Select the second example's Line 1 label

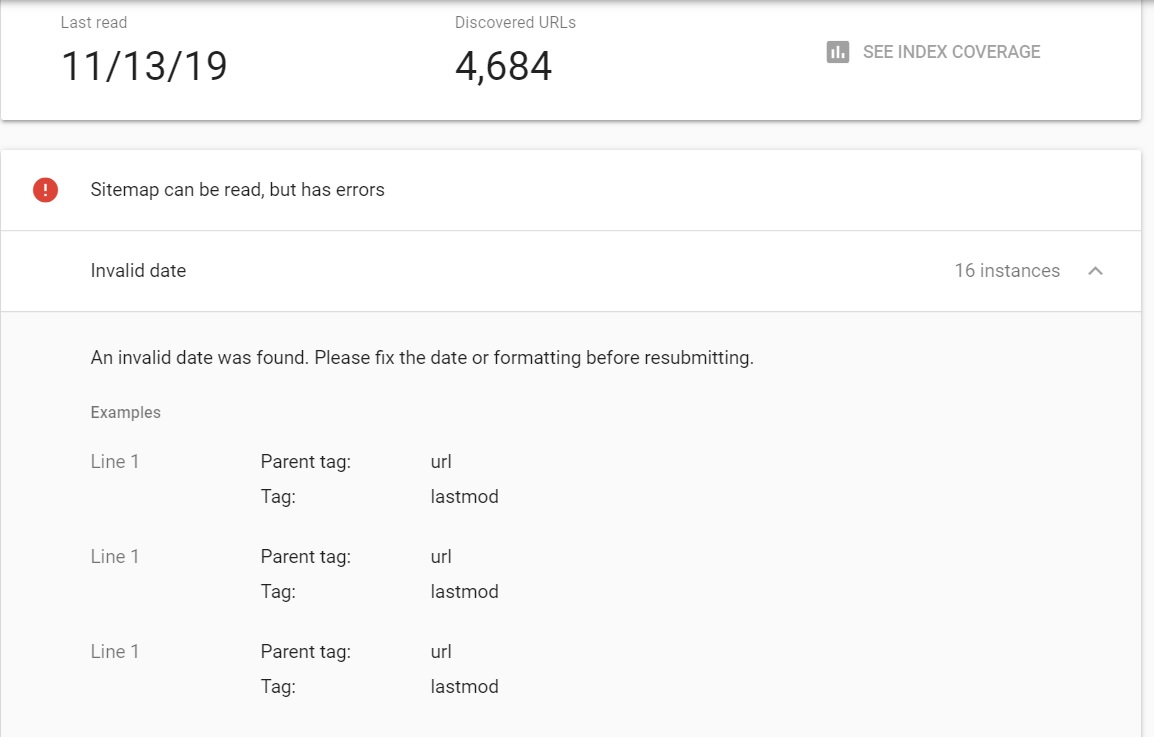point(115,557)
